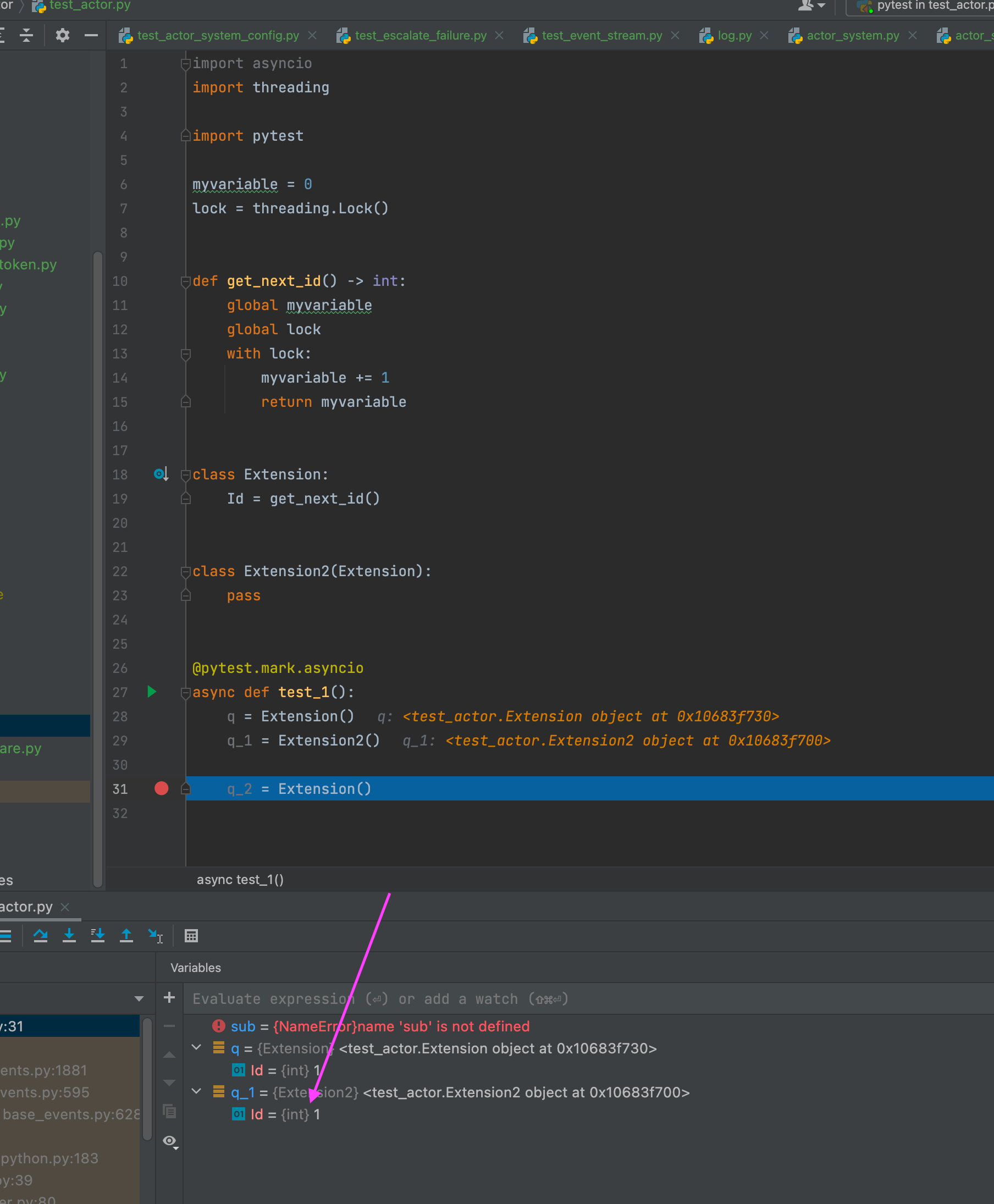Viewport: 994px width, 1204px height.
Task: Click the overridden-class gutter icon at line 18
Action: (x=161, y=474)
